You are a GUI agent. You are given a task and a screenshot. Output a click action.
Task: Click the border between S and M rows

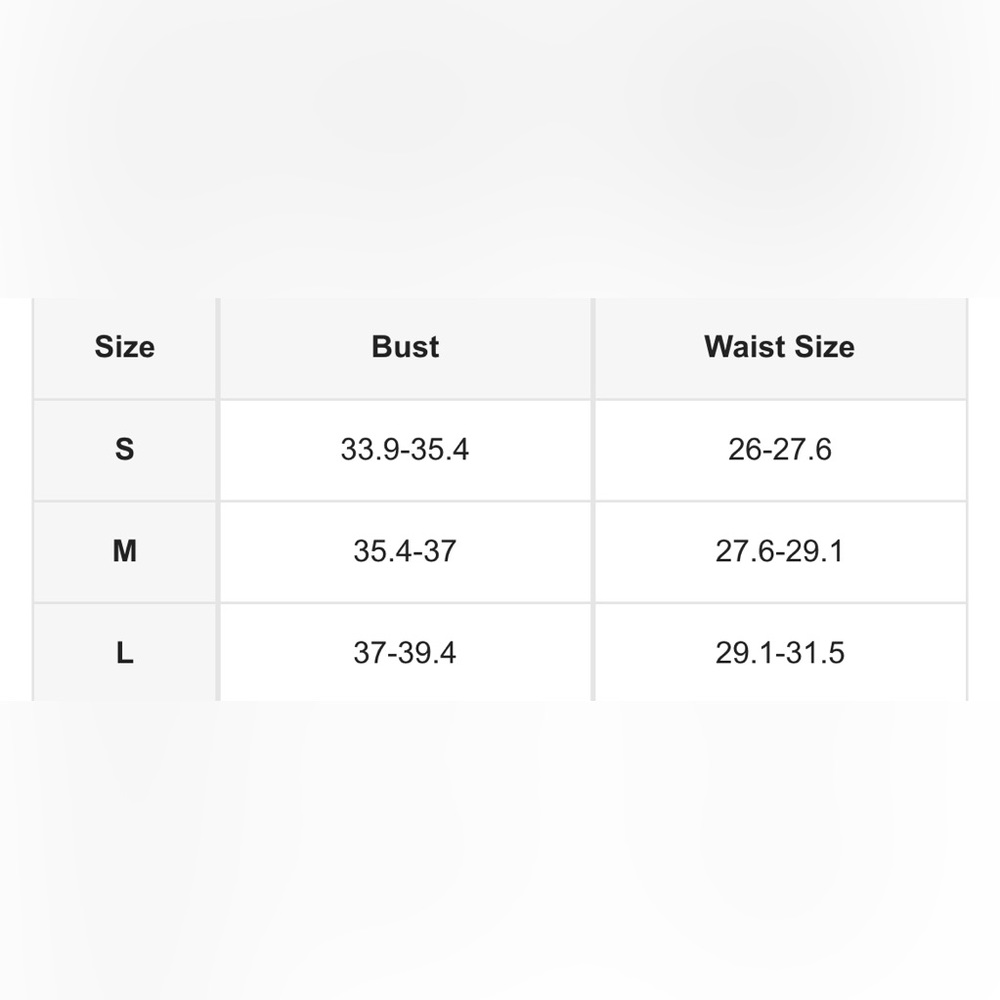click(x=500, y=501)
